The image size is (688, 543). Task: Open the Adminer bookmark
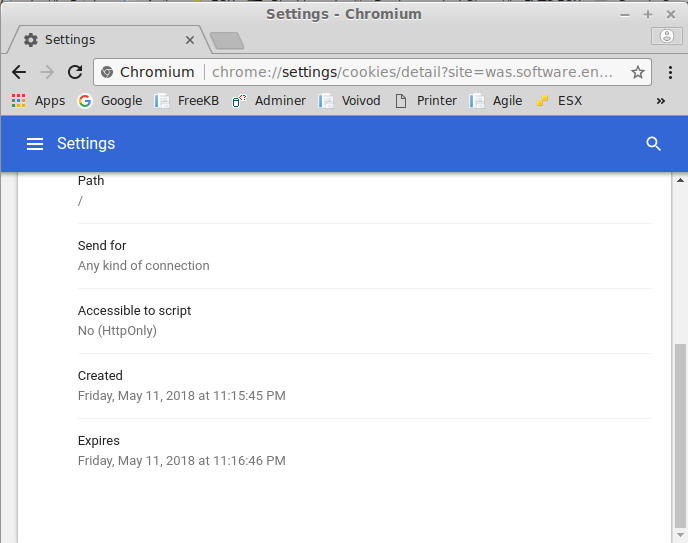pyautogui.click(x=269, y=101)
